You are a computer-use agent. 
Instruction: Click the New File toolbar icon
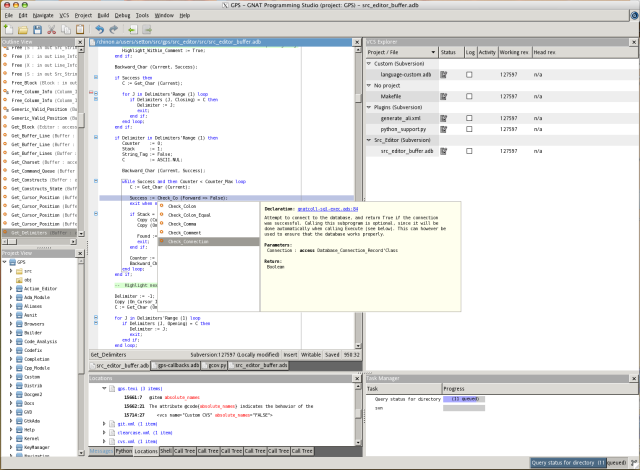click(8, 30)
